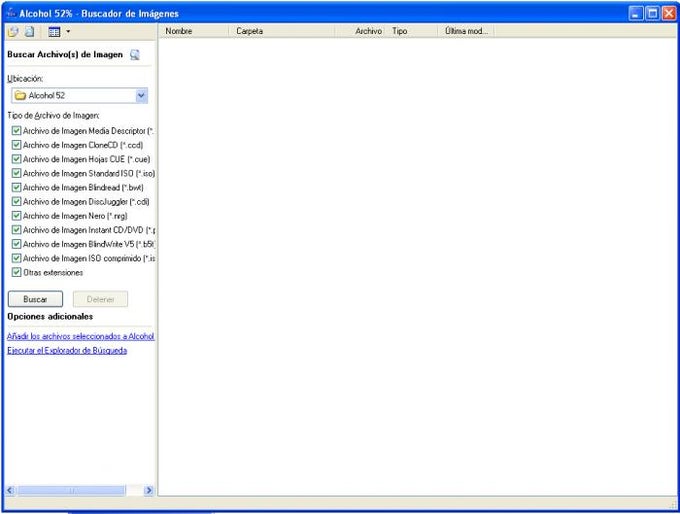Click the horizontal scrollbar thumb in left panel
The width and height of the screenshot is (680, 514).
pos(71,491)
